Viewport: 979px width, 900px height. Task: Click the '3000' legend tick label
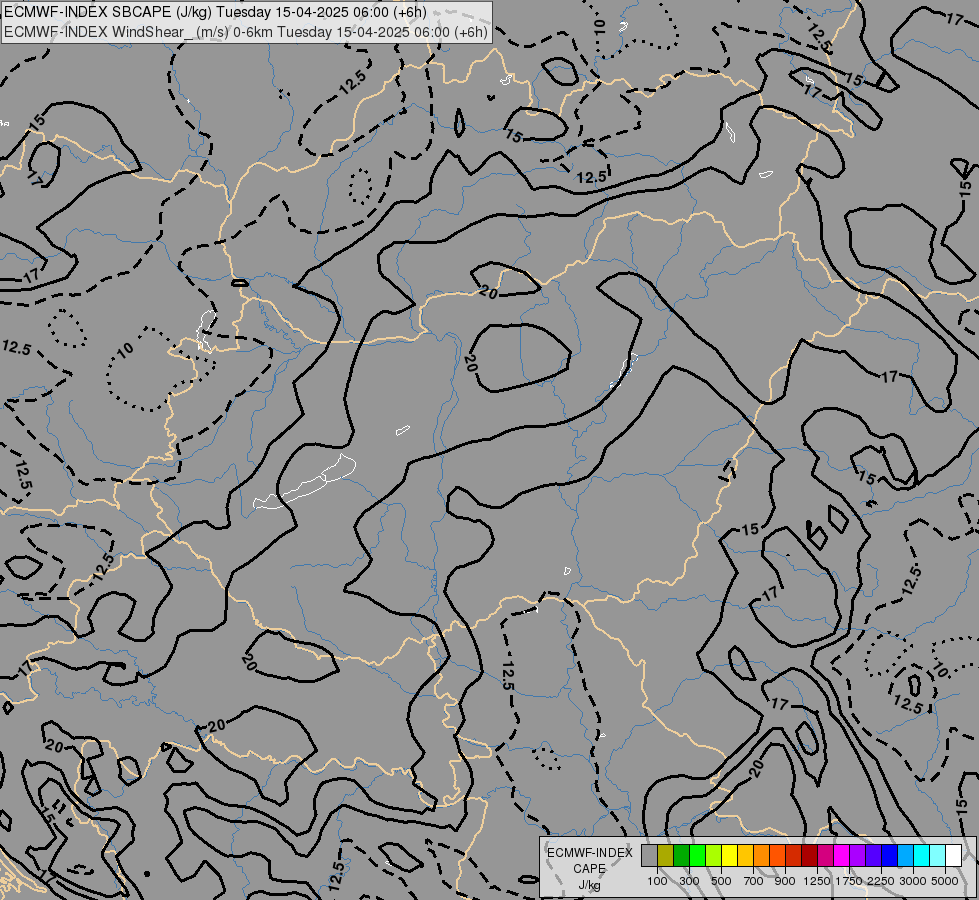[913, 881]
